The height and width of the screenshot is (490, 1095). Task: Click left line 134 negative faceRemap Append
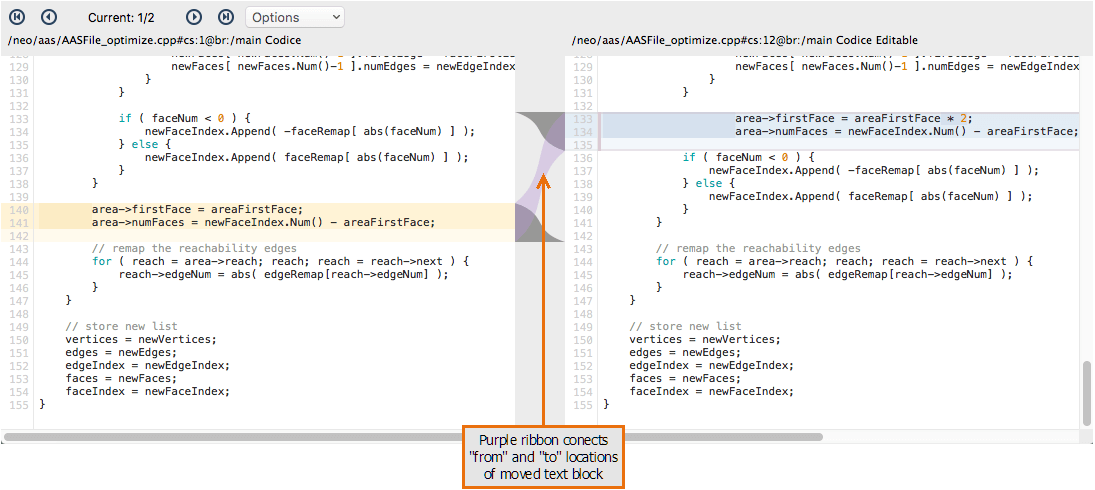click(310, 131)
